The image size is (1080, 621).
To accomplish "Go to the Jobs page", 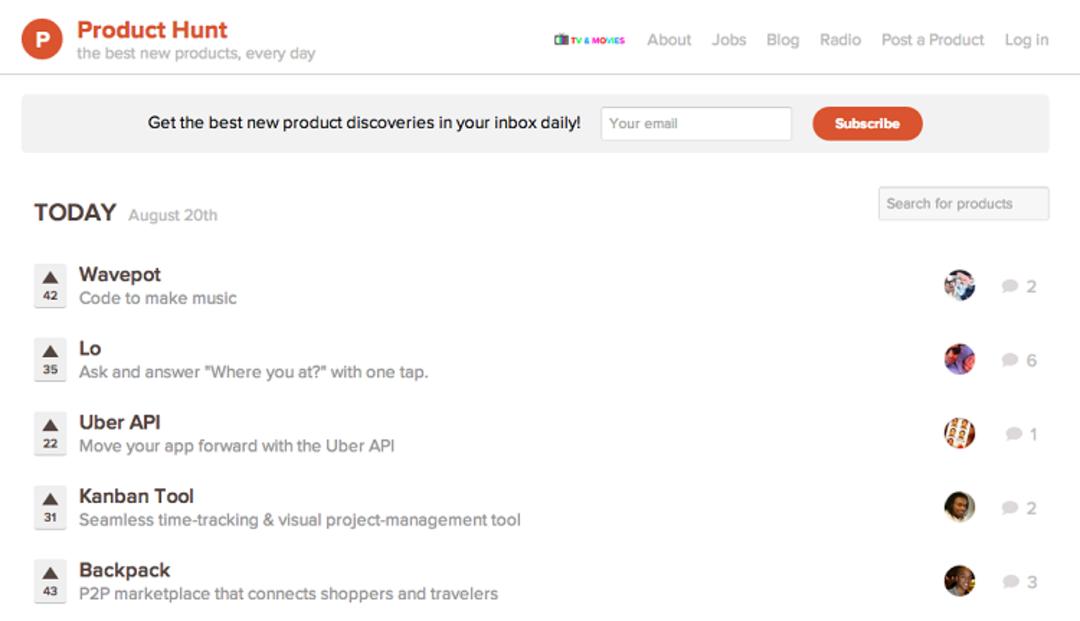I will [x=729, y=40].
